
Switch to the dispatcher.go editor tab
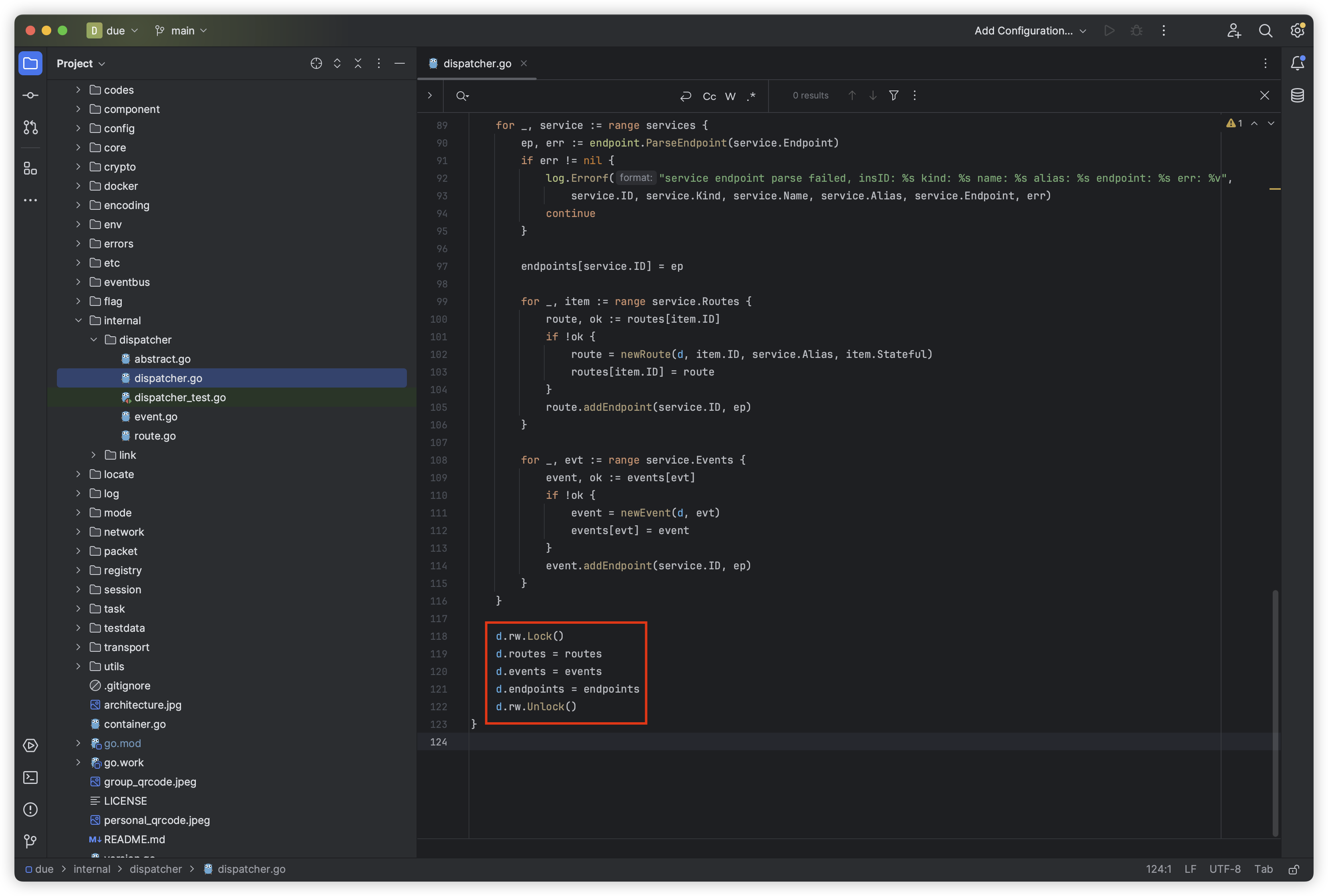(x=478, y=63)
